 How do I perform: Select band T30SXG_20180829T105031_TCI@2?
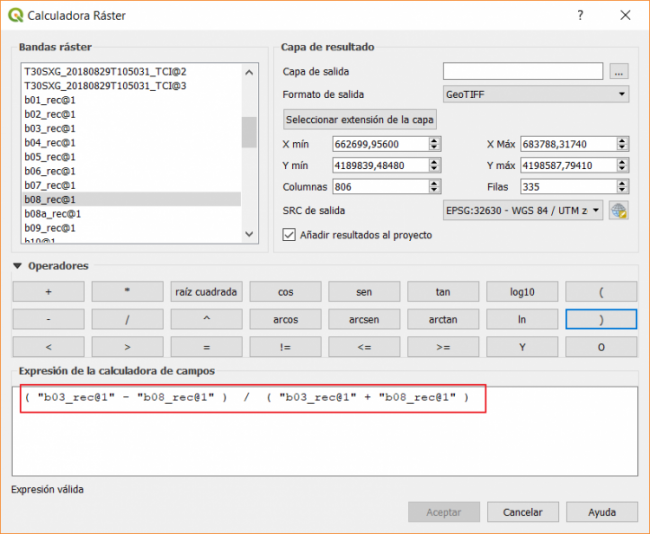(131, 72)
